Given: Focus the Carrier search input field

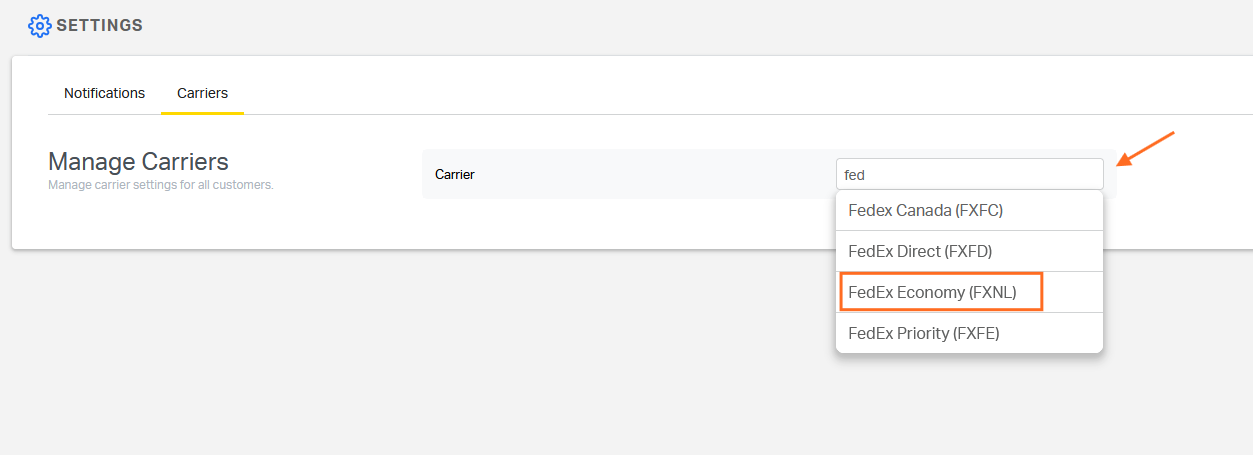Looking at the screenshot, I should [970, 174].
